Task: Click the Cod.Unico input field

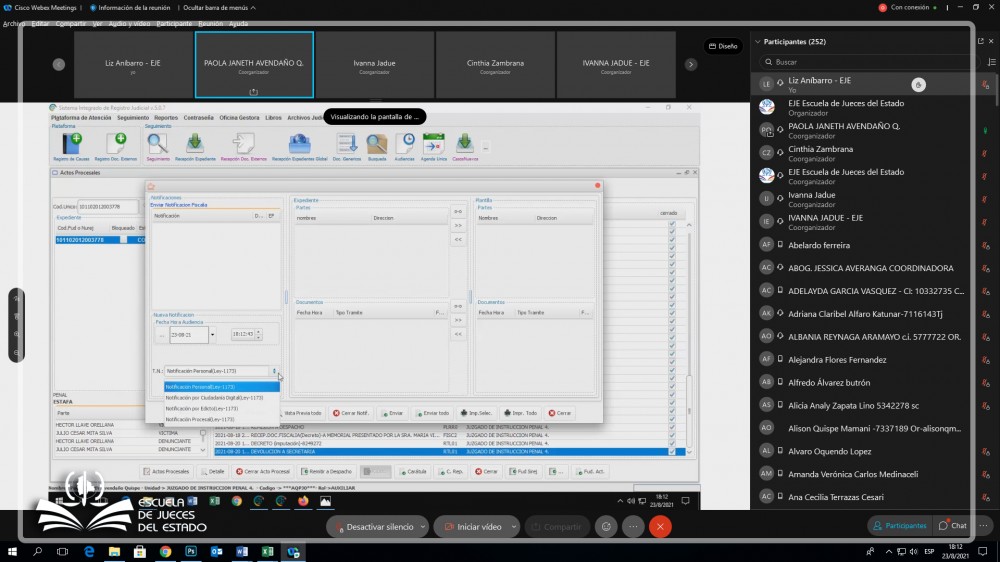Action: click(107, 207)
